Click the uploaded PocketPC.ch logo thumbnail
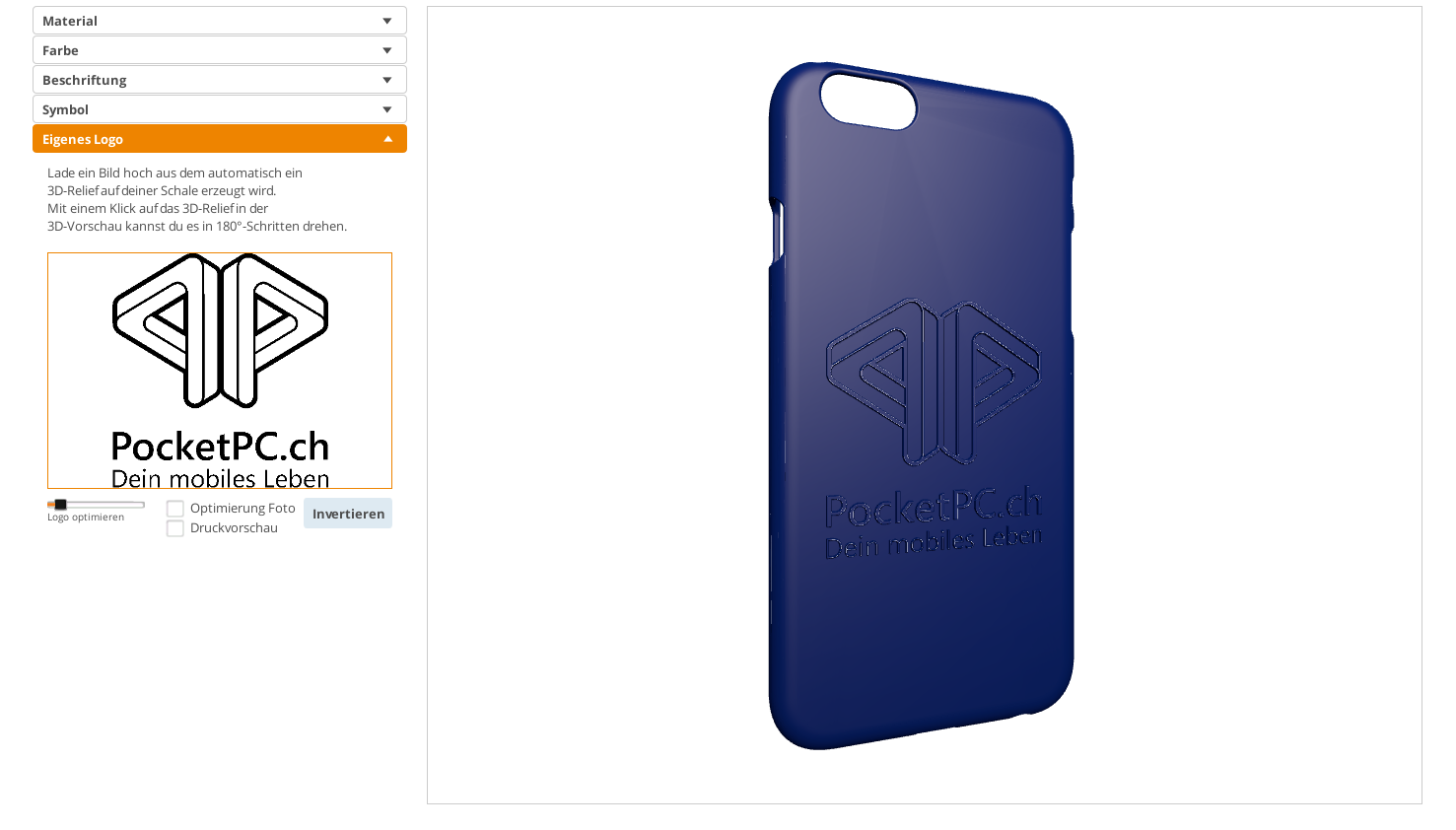Image resolution: width=1456 pixels, height=830 pixels. (x=220, y=371)
